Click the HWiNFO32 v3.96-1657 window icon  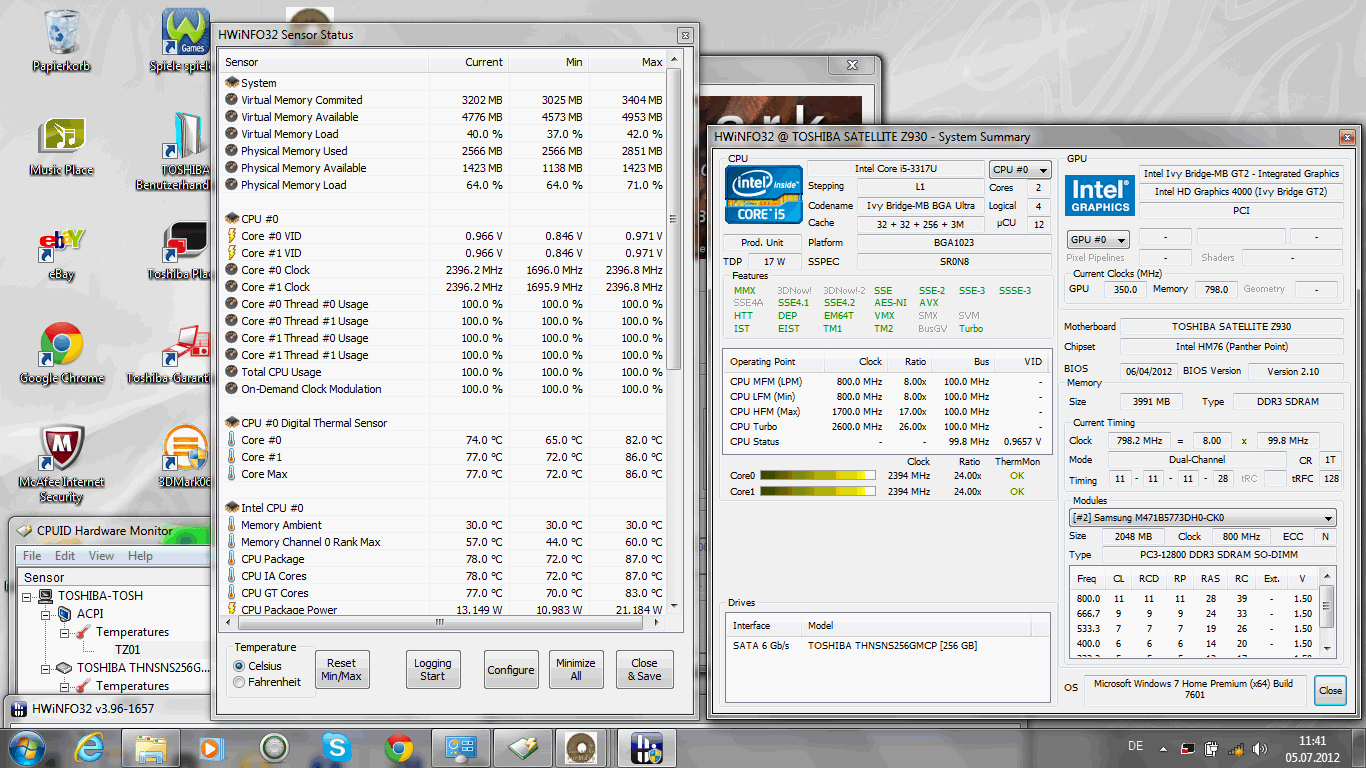(19, 711)
